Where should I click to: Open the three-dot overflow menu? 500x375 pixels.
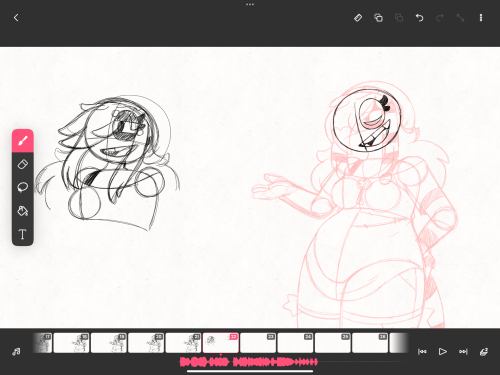[481, 18]
